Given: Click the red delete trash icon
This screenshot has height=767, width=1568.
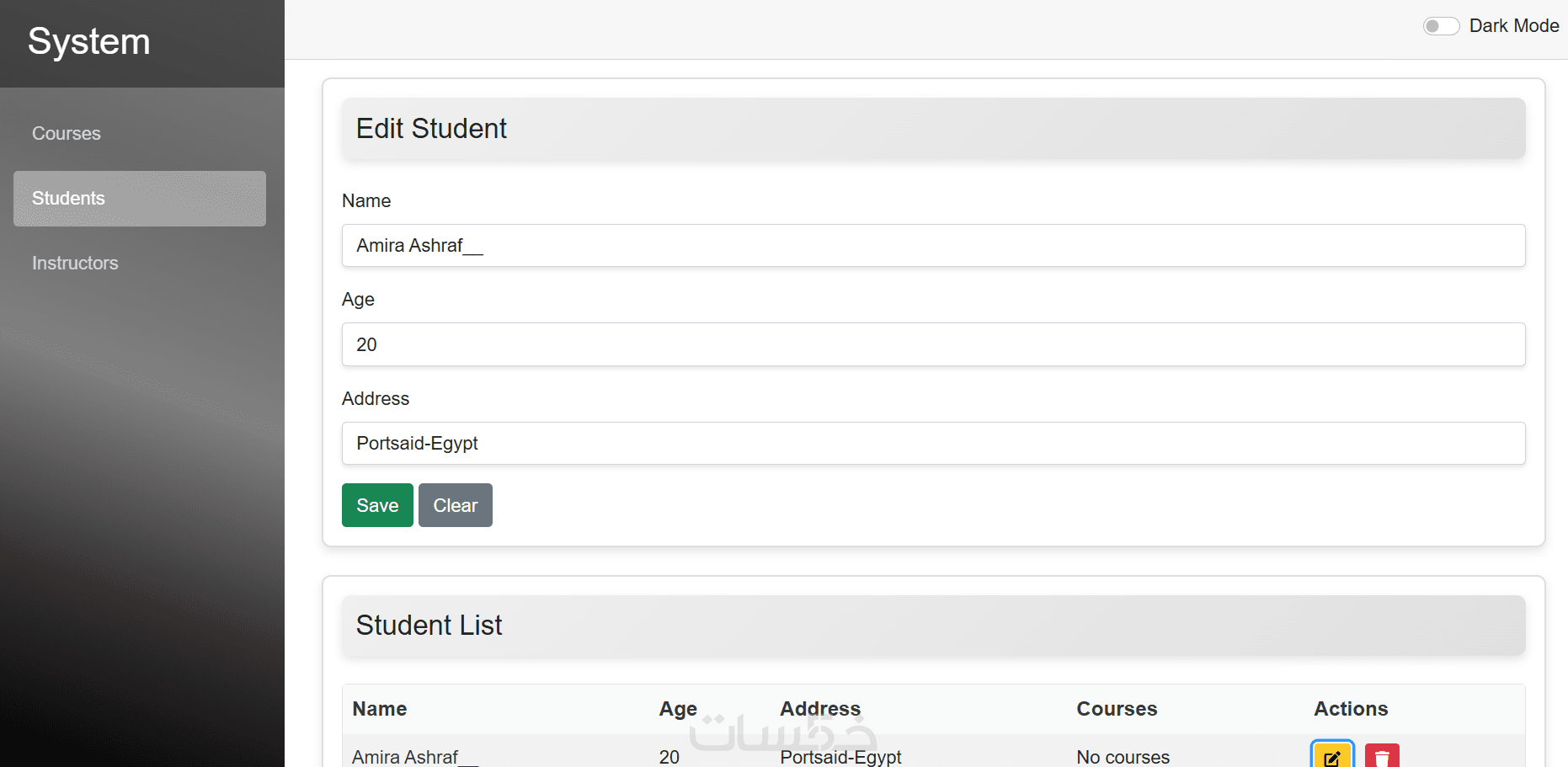Looking at the screenshot, I should coord(1381,755).
